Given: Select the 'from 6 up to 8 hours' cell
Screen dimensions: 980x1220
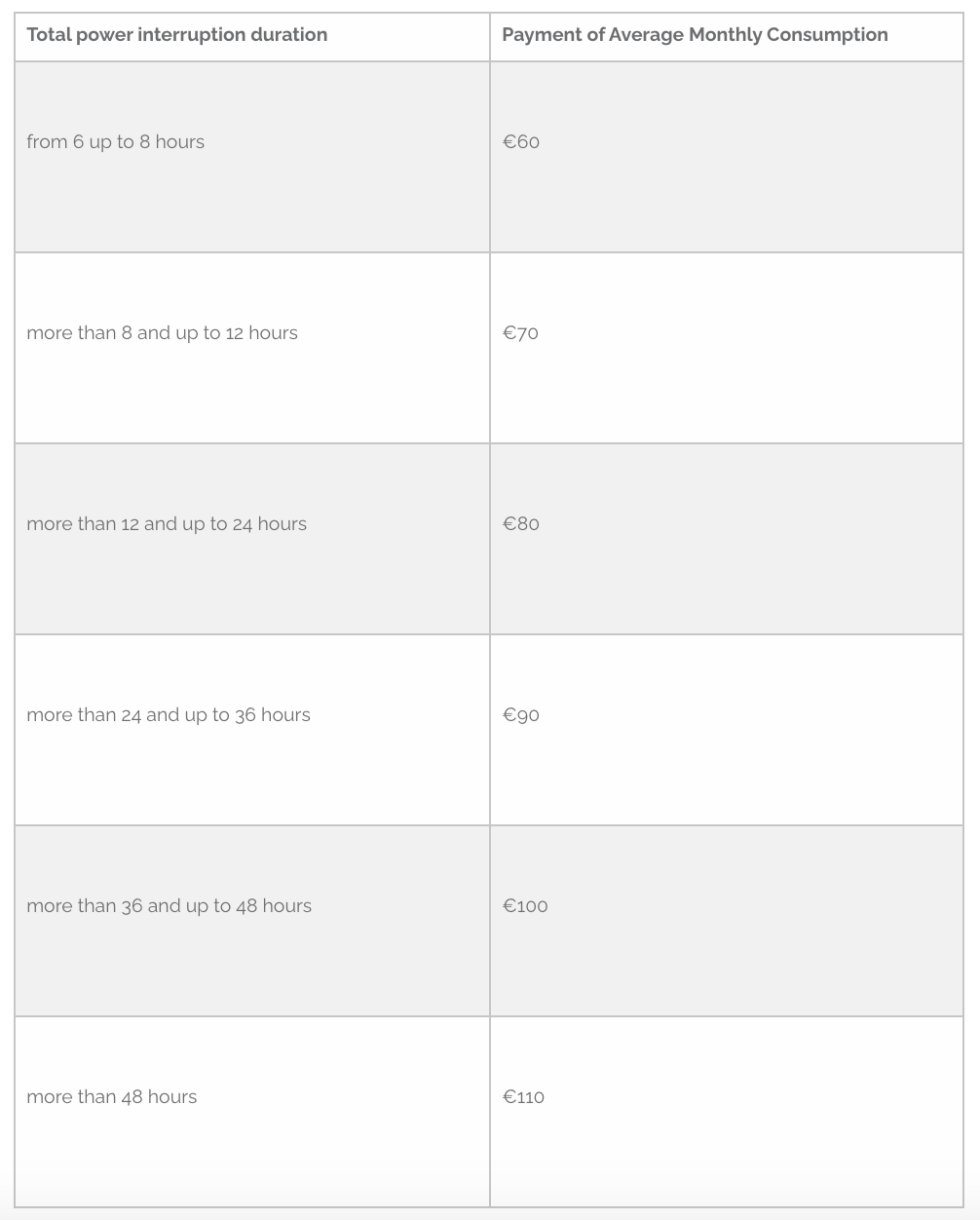Looking at the screenshot, I should (x=116, y=142).
